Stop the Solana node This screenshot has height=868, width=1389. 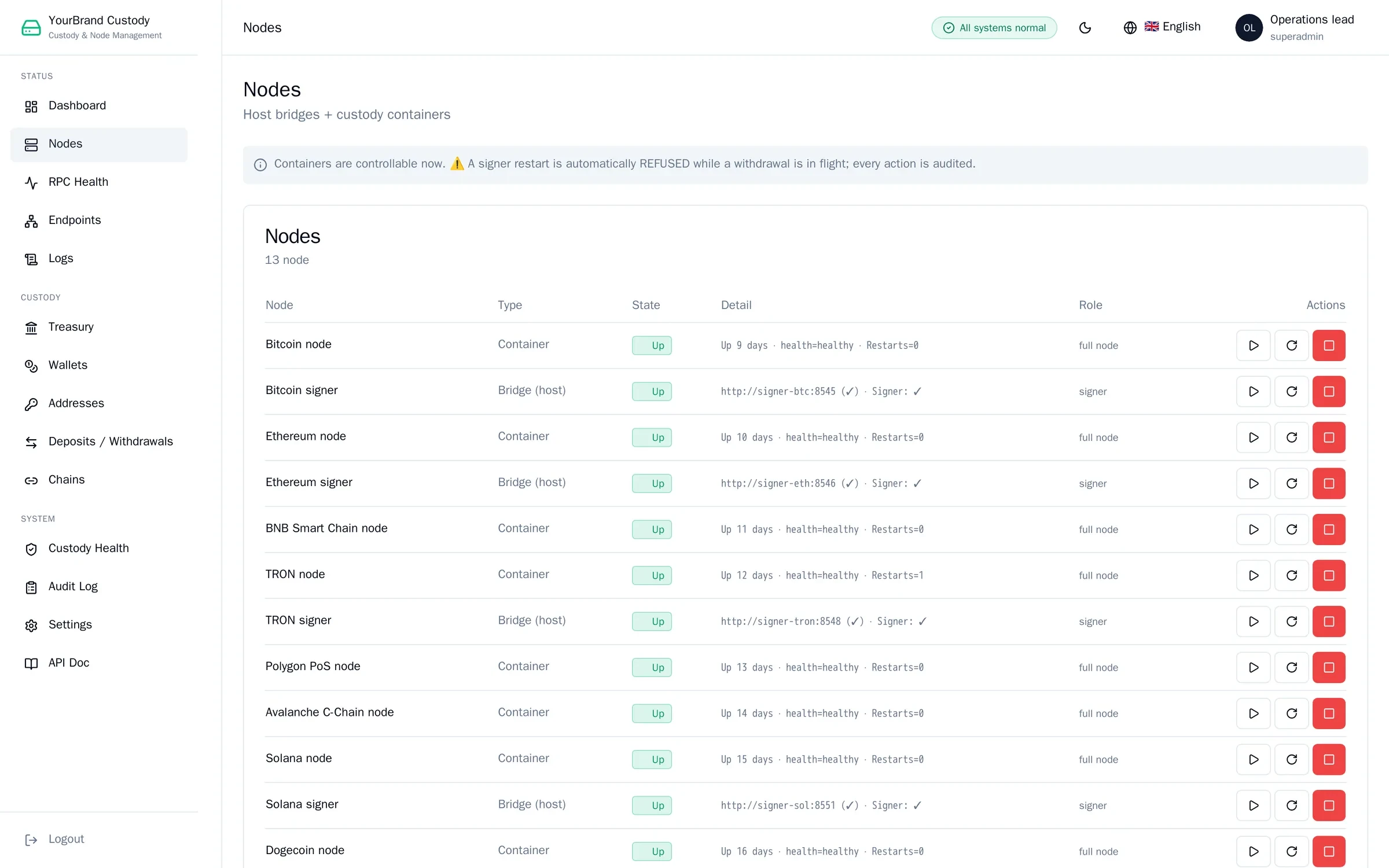coord(1329,759)
